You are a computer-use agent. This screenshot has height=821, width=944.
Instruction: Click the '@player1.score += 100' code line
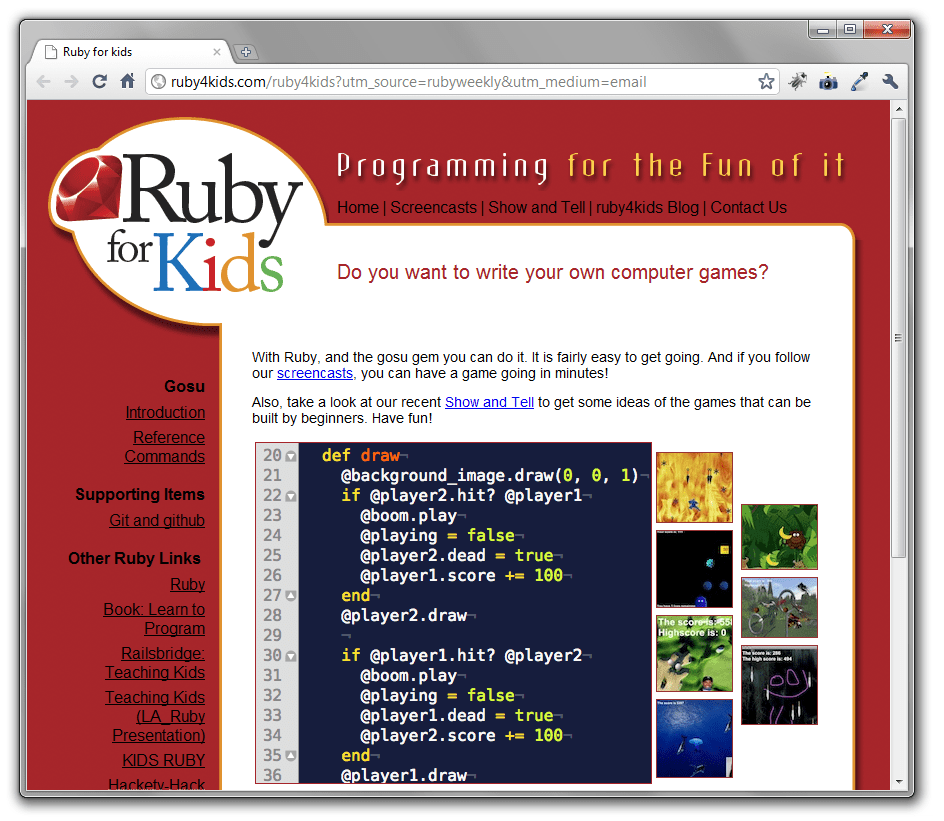point(461,576)
